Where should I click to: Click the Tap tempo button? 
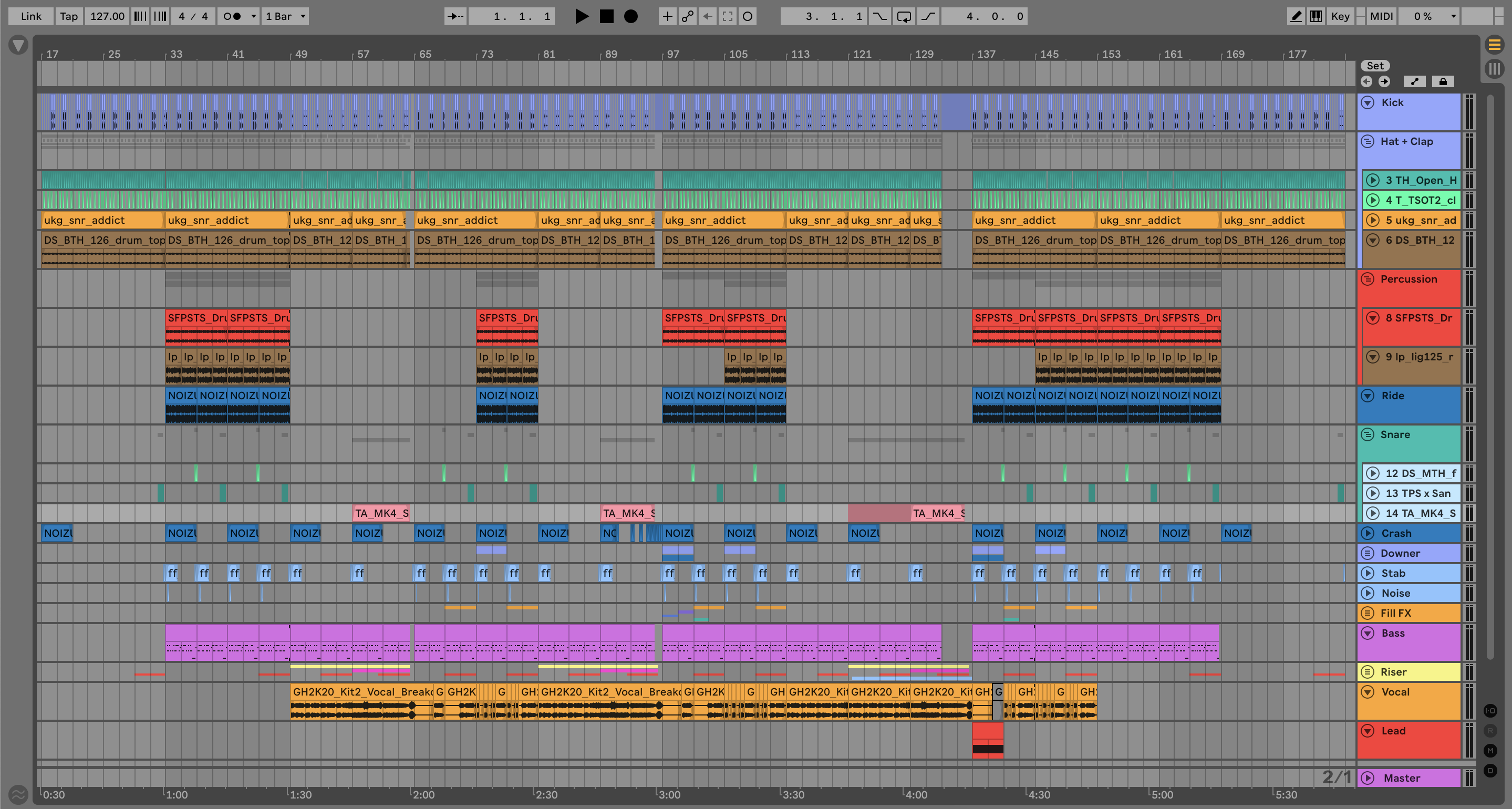(x=69, y=16)
